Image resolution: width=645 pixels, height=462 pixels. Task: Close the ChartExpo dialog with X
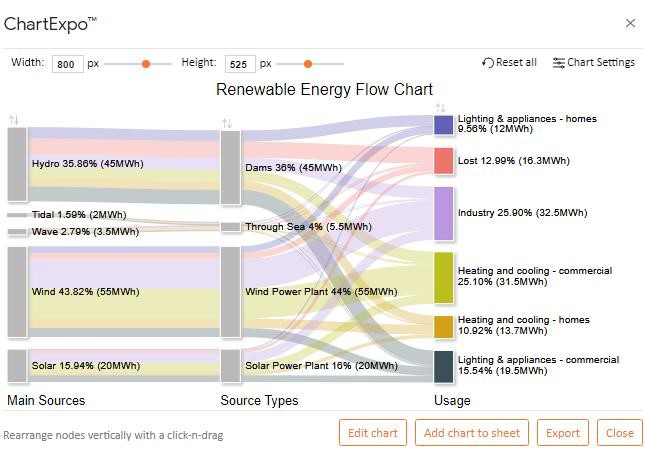(630, 23)
